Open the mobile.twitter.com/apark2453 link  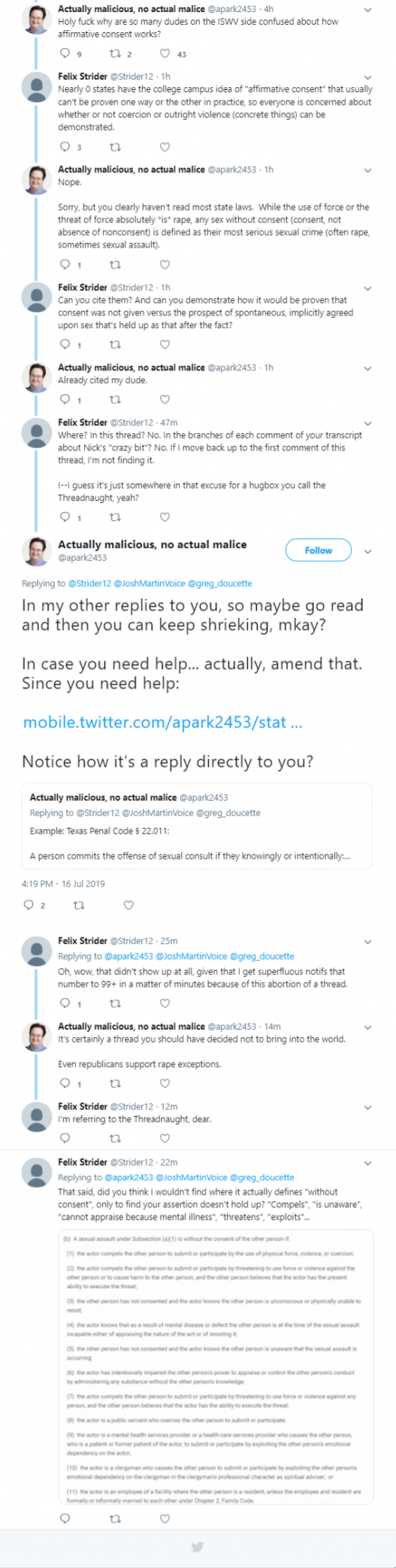click(162, 722)
